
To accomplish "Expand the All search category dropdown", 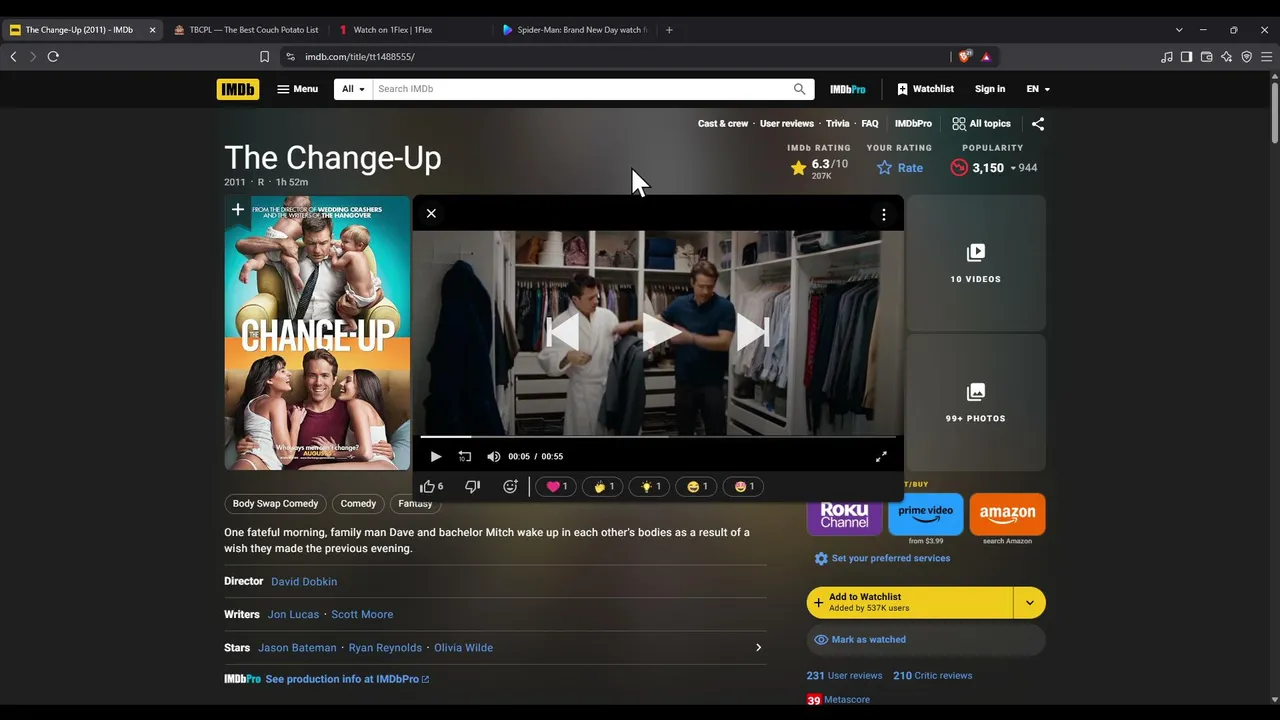I will click(353, 89).
